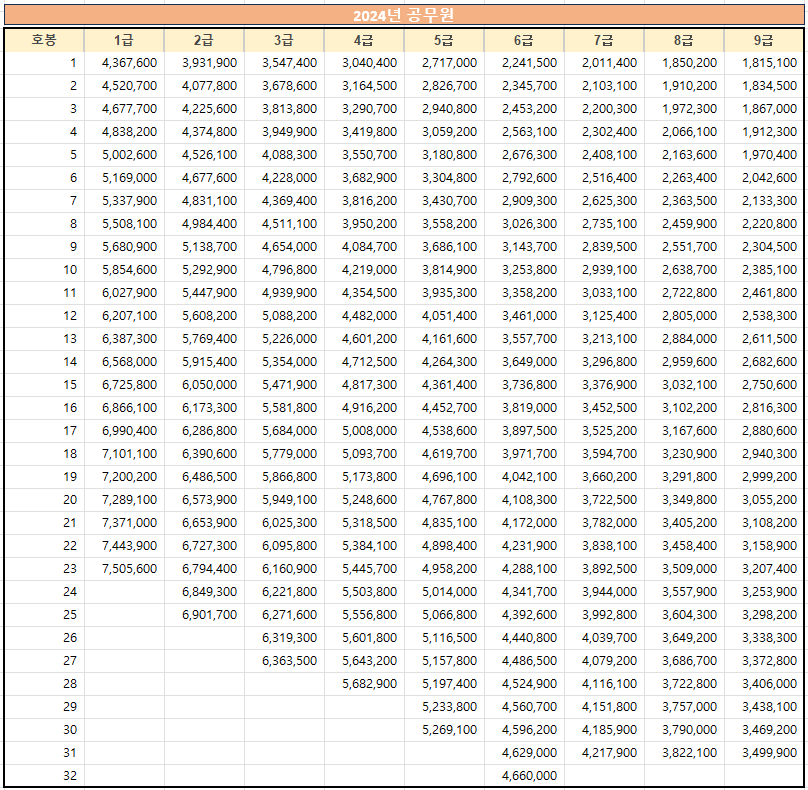Select cell with value 3,376,900

(604, 385)
